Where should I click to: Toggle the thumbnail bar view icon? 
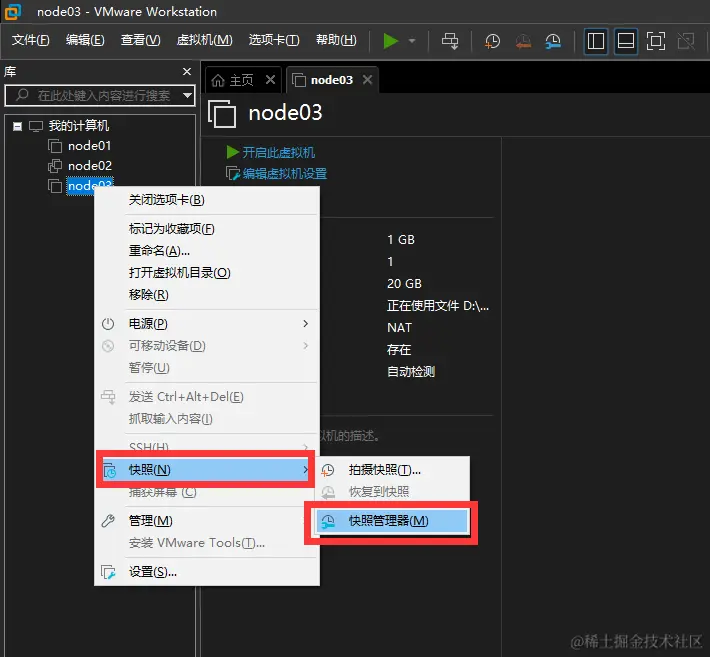[626, 41]
